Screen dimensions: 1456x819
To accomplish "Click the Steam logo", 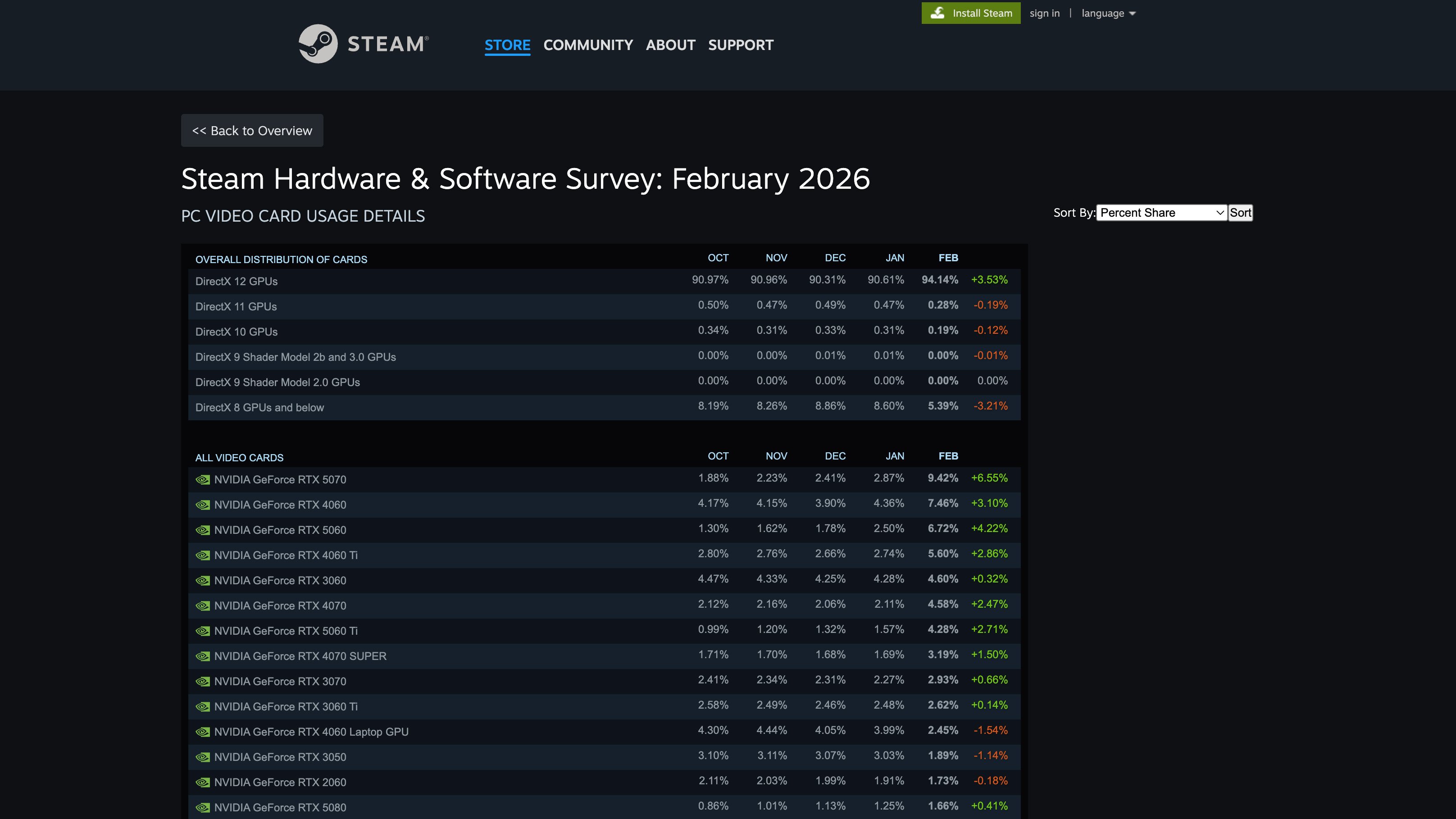I will [364, 44].
